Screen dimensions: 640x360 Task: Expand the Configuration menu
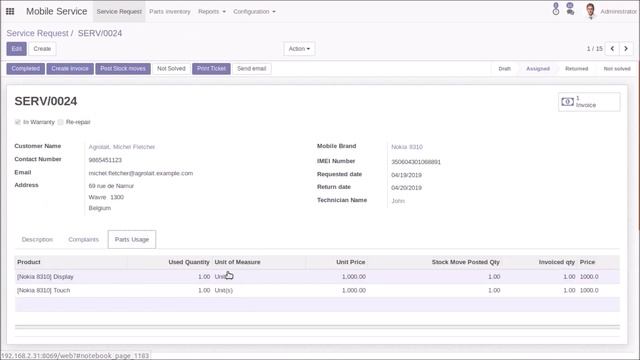coord(254,11)
